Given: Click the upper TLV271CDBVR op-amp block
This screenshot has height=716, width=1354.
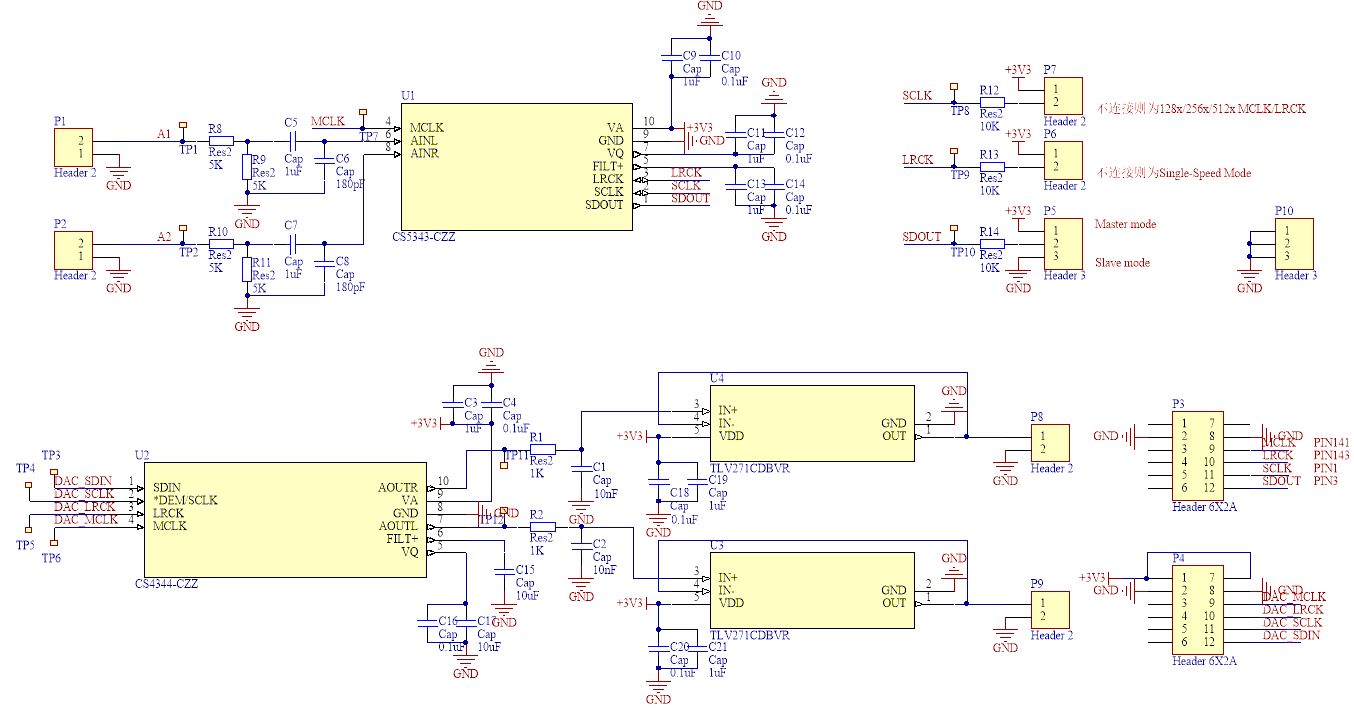Looking at the screenshot, I should coord(811,423).
